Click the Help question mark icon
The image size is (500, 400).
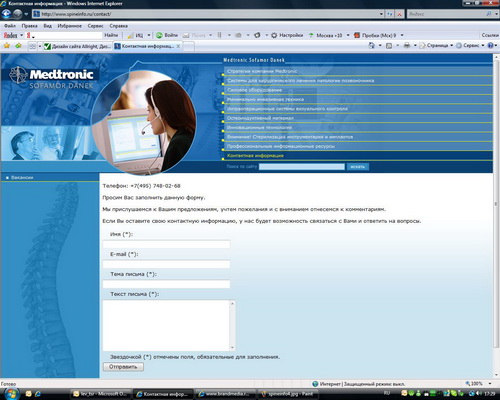(x=490, y=45)
